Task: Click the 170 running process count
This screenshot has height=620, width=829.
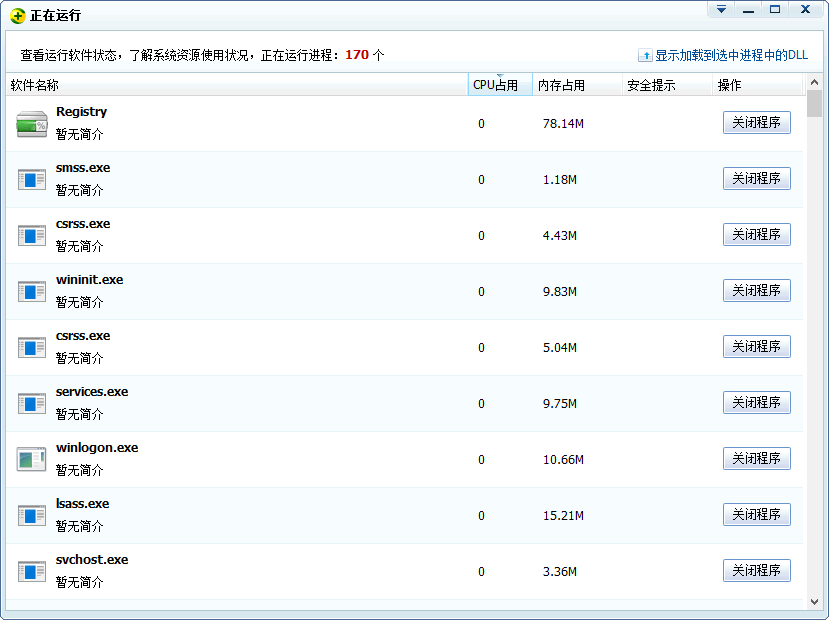Action: (x=357, y=55)
